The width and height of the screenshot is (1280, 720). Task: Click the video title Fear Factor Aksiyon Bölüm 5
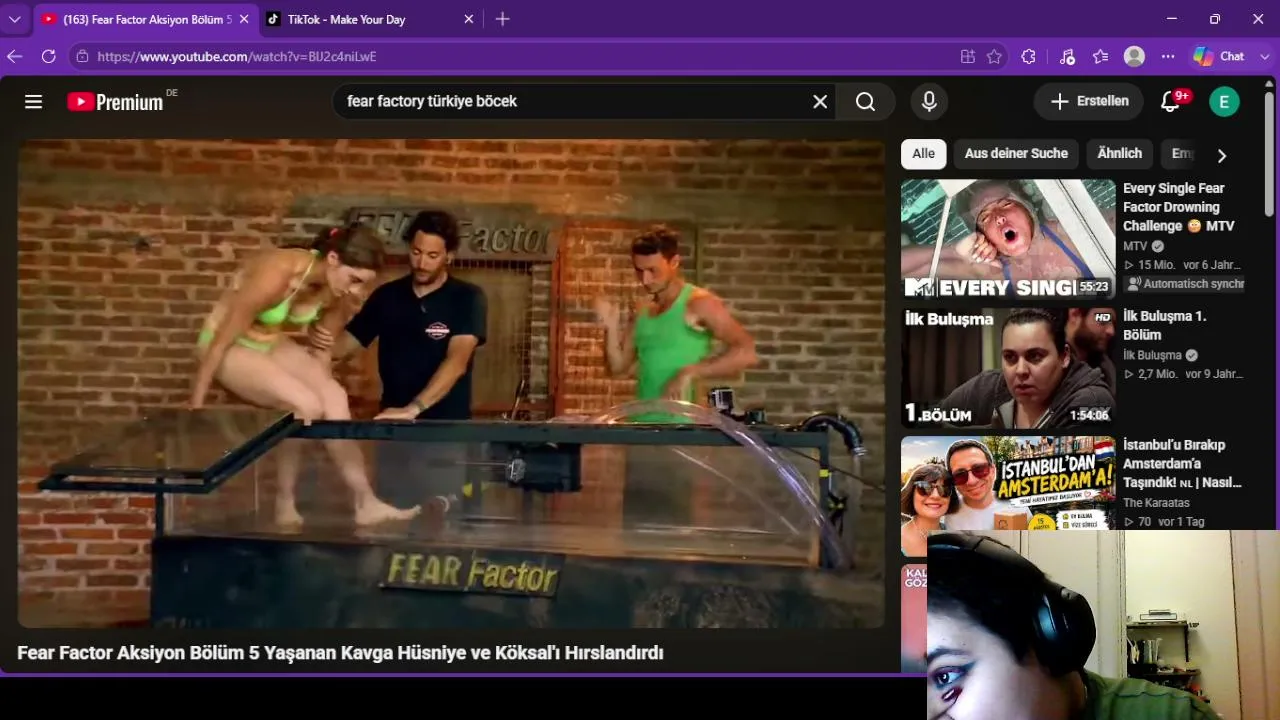340,653
